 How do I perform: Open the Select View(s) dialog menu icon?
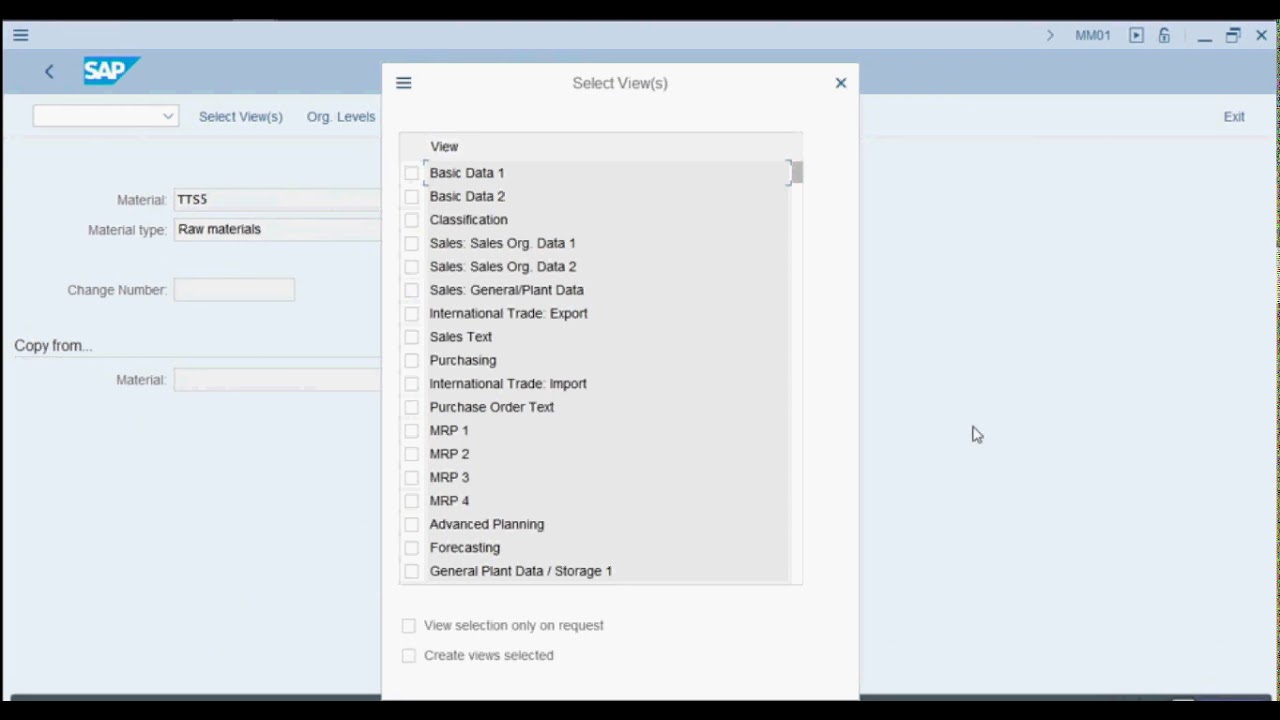404,83
